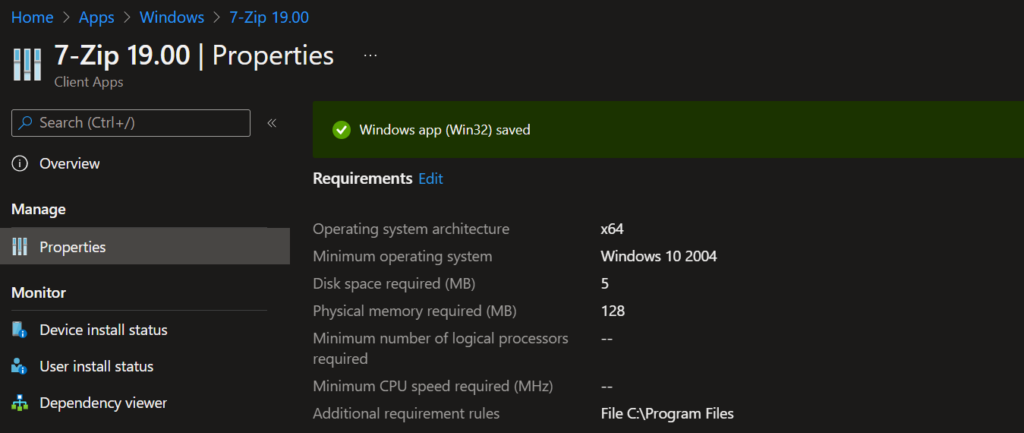This screenshot has width=1024, height=433.
Task: Click the Dependency viewer tree icon
Action: pyautogui.click(x=20, y=403)
